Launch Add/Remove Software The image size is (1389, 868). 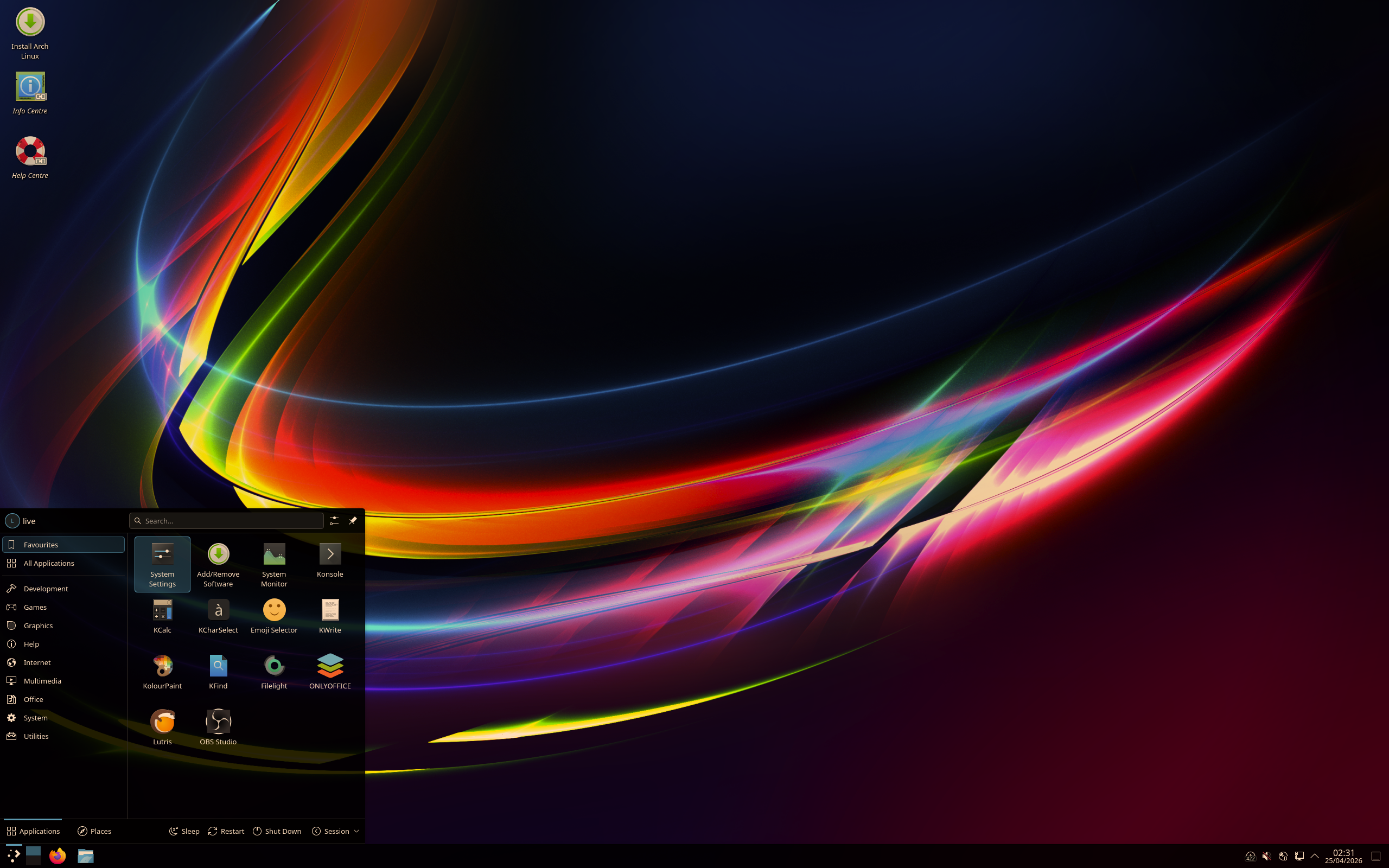point(218,564)
